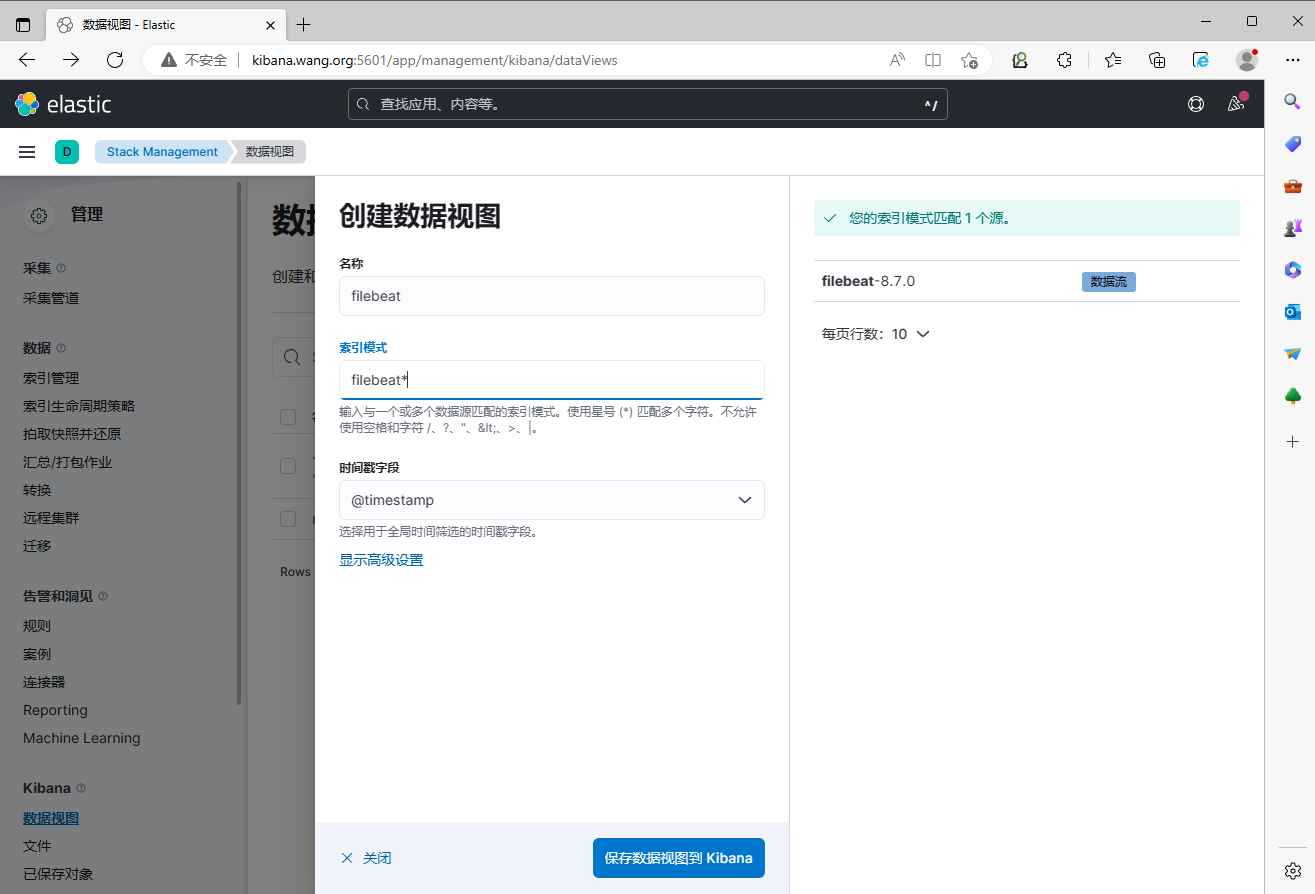Open the sidebar tree icon
This screenshot has height=894, width=1315.
pos(1292,396)
